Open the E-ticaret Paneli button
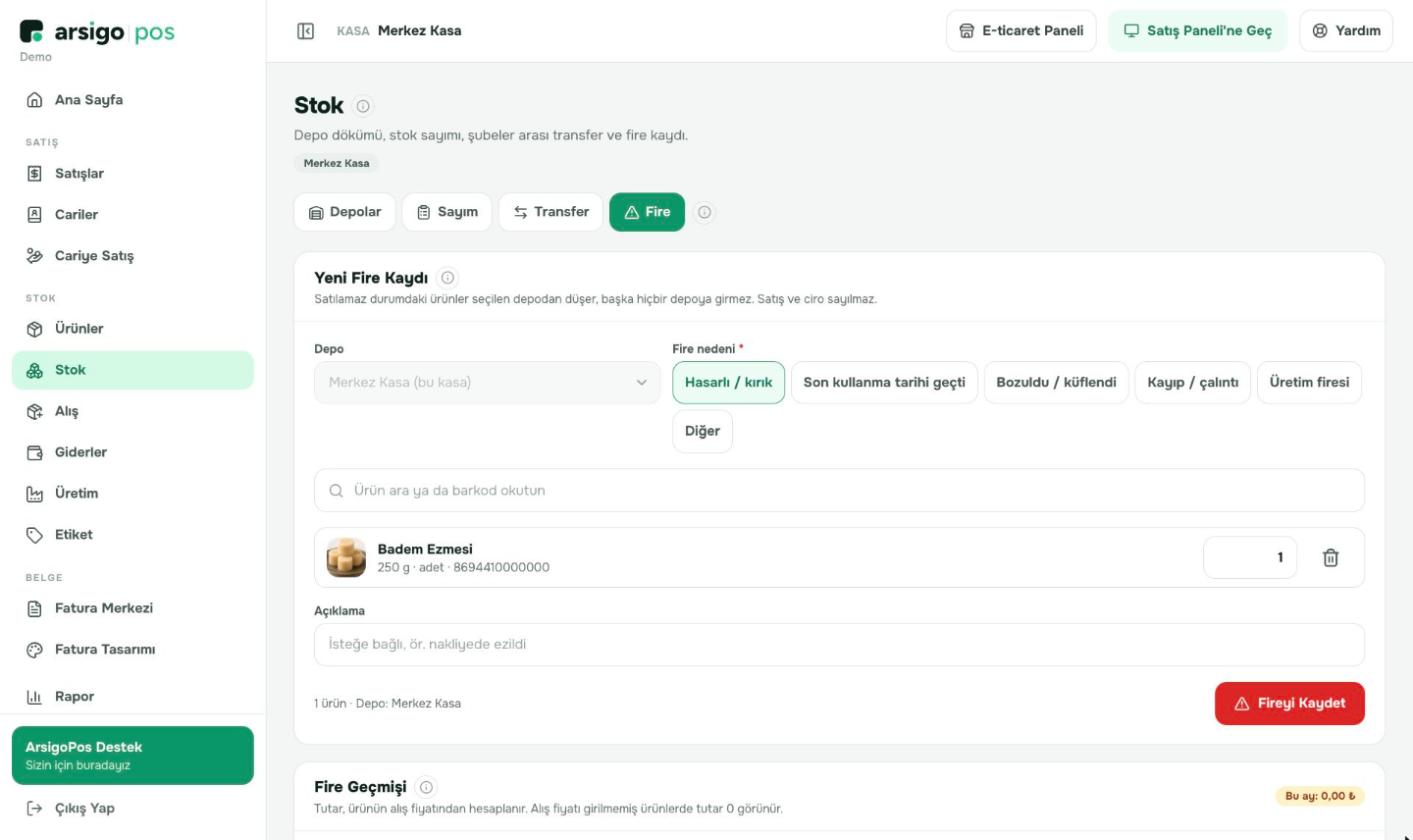Viewport: 1413px width, 840px height. [x=1021, y=31]
